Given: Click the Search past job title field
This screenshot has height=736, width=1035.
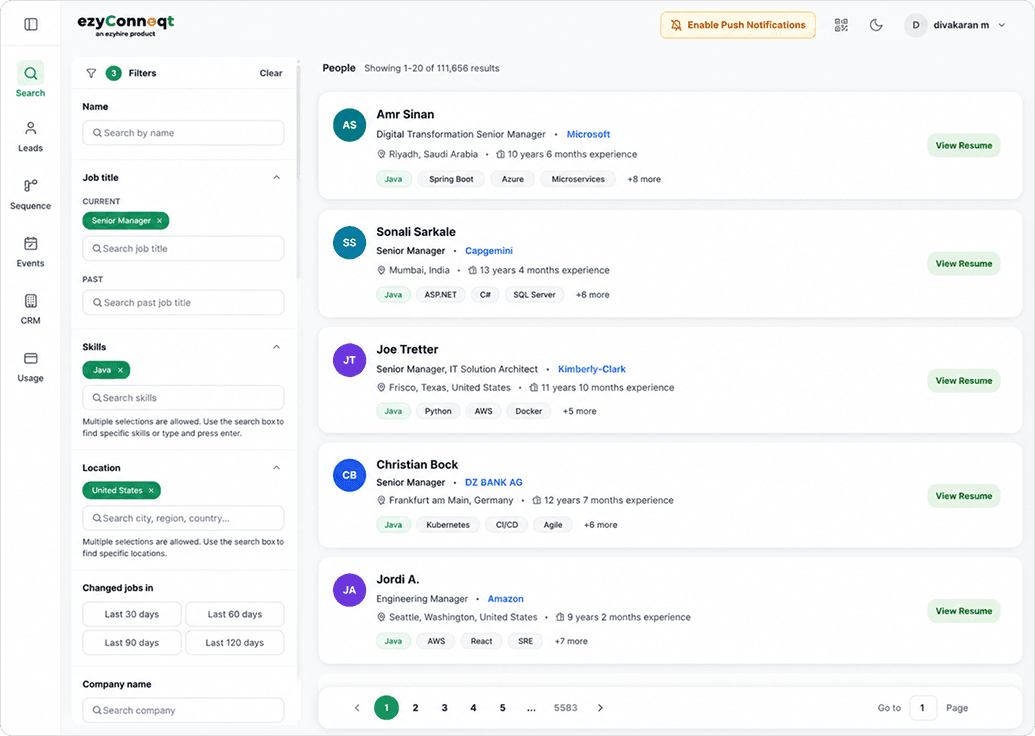Looking at the screenshot, I should (184, 302).
